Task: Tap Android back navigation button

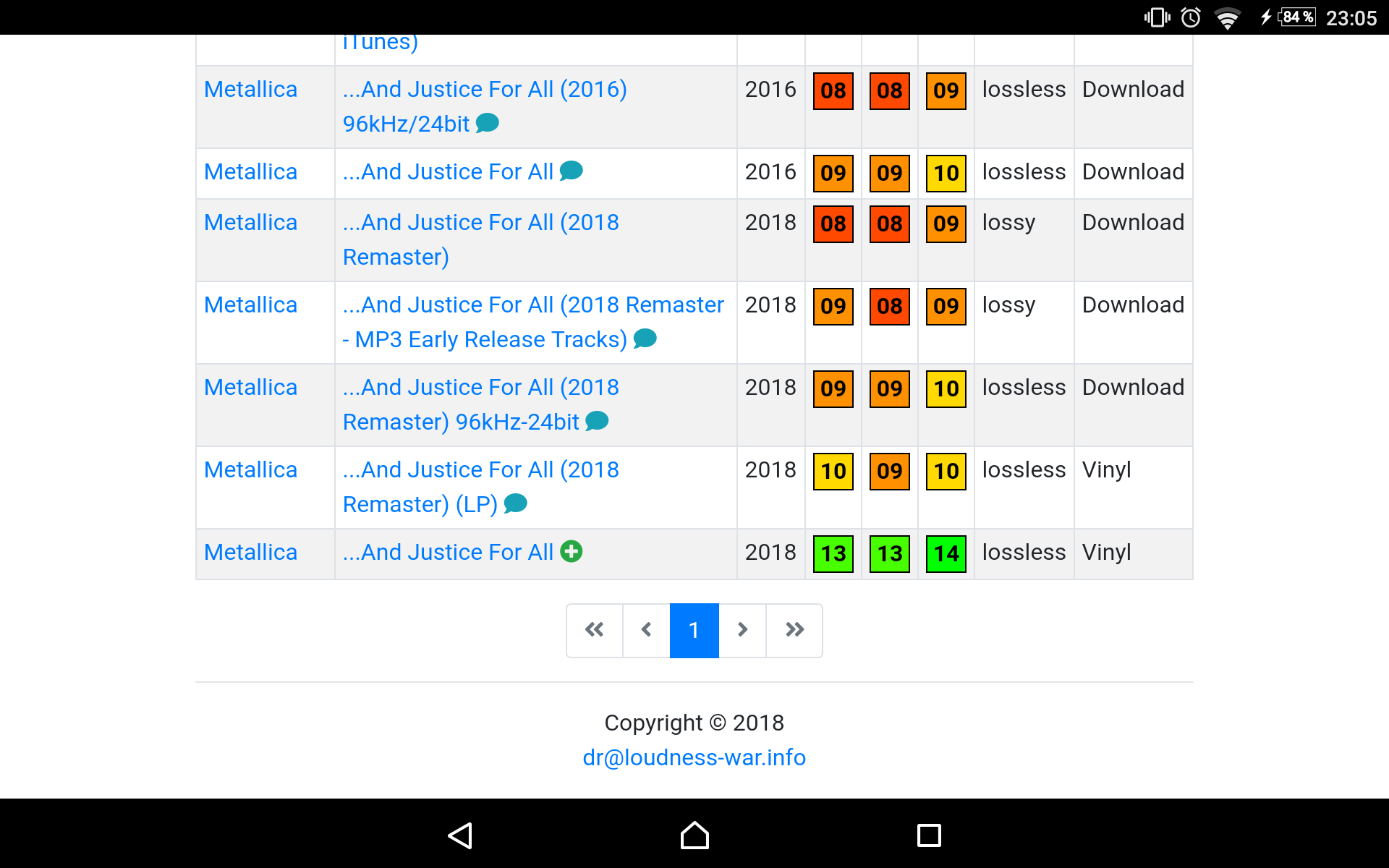Action: [460, 835]
